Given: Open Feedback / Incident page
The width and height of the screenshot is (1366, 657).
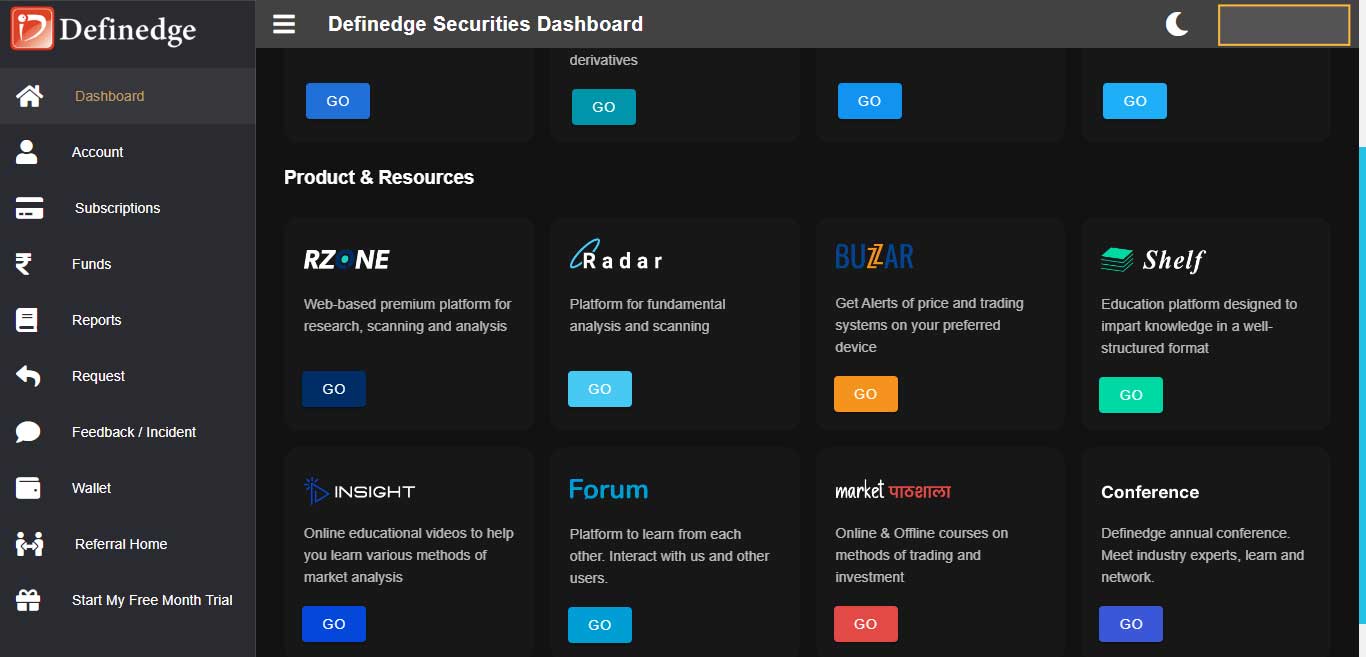Looking at the screenshot, I should (128, 432).
